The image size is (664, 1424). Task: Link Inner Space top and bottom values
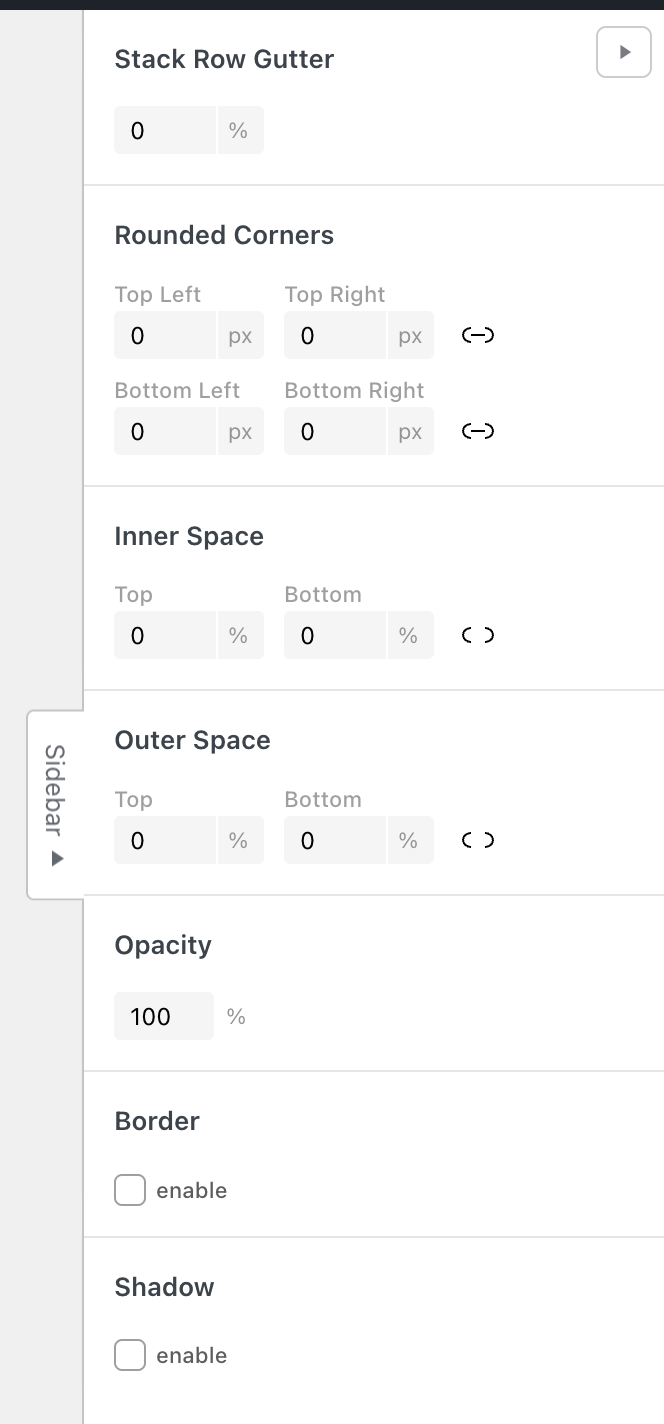click(x=478, y=636)
